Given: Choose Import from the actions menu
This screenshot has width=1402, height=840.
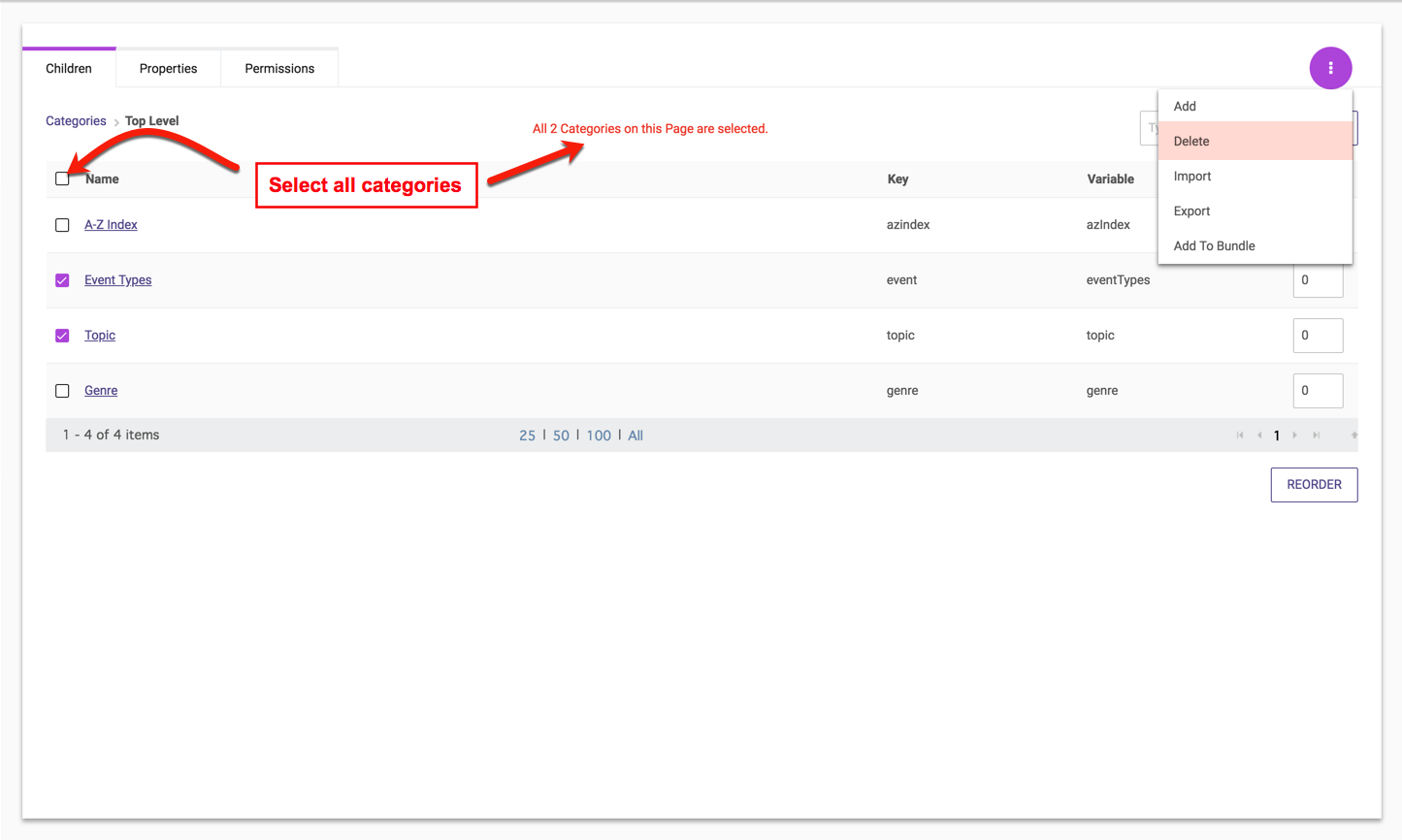Looking at the screenshot, I should [1192, 177].
